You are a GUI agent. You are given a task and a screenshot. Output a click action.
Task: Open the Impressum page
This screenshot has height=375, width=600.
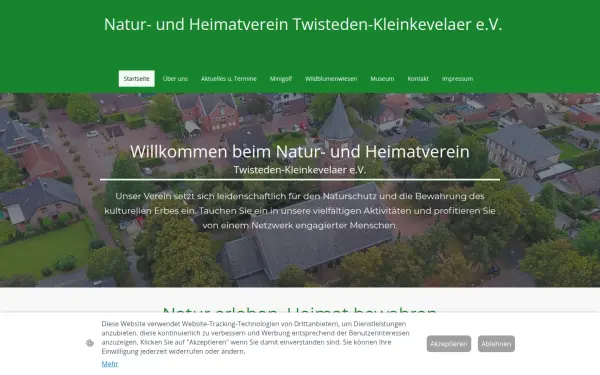coord(457,78)
